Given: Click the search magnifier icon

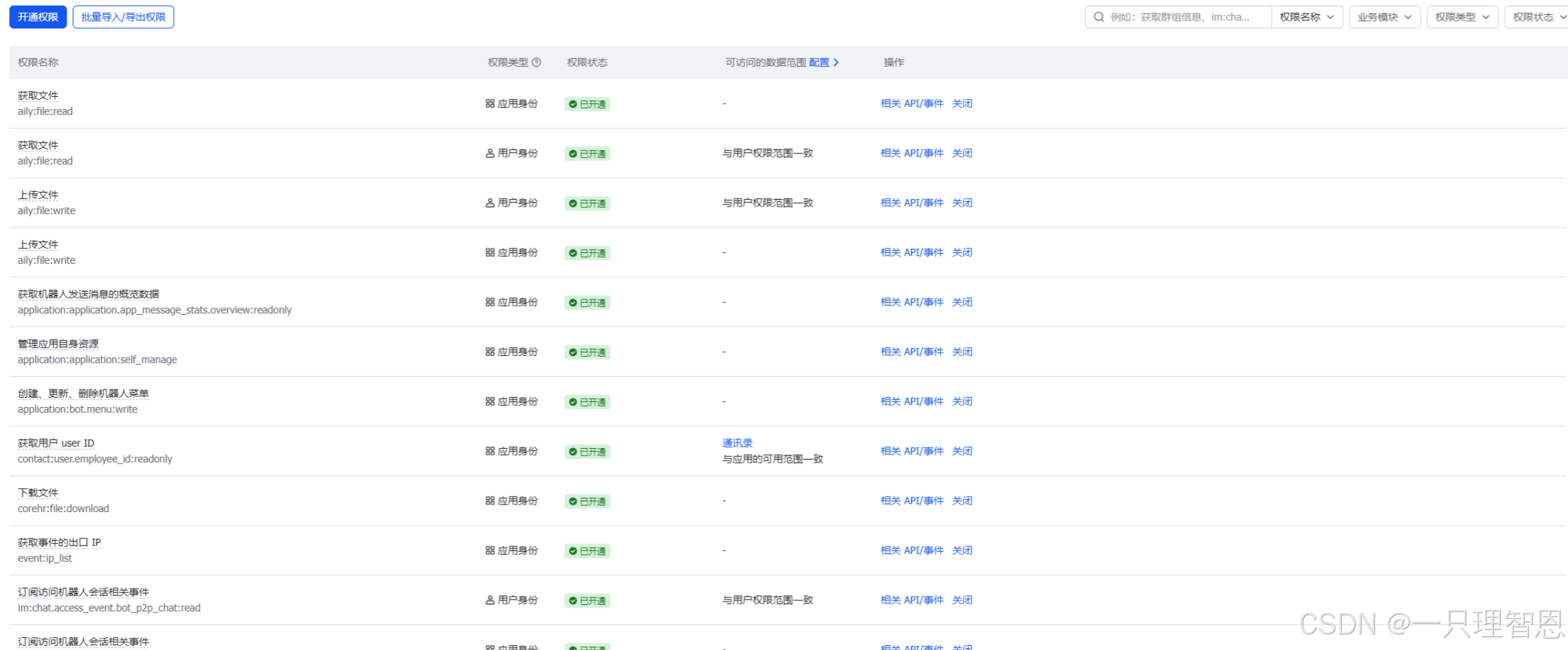Looking at the screenshot, I should coord(1098,17).
